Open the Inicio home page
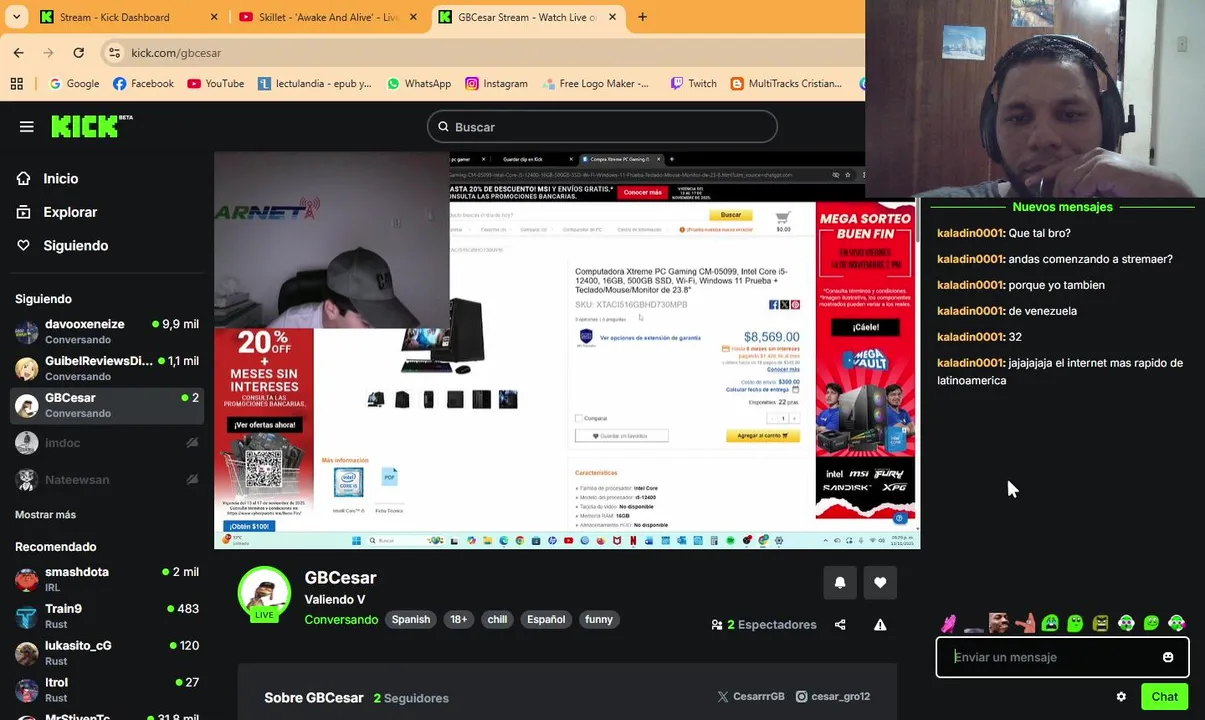Screen dimensions: 1205x720 (60, 178)
